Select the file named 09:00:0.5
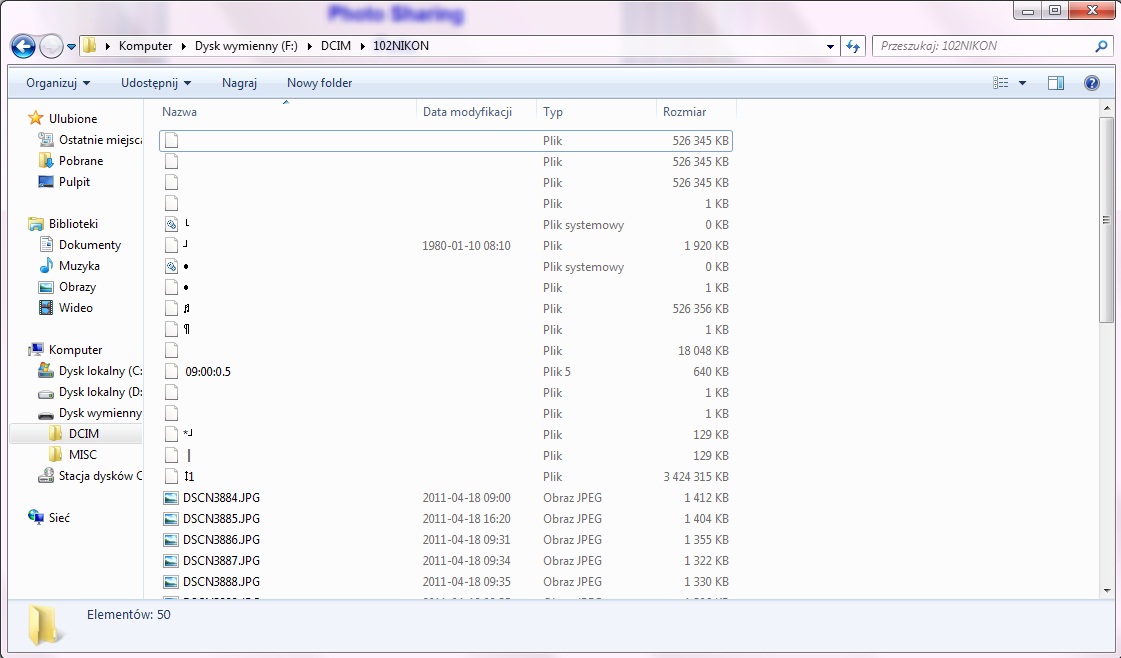The image size is (1121, 658). click(x=207, y=372)
